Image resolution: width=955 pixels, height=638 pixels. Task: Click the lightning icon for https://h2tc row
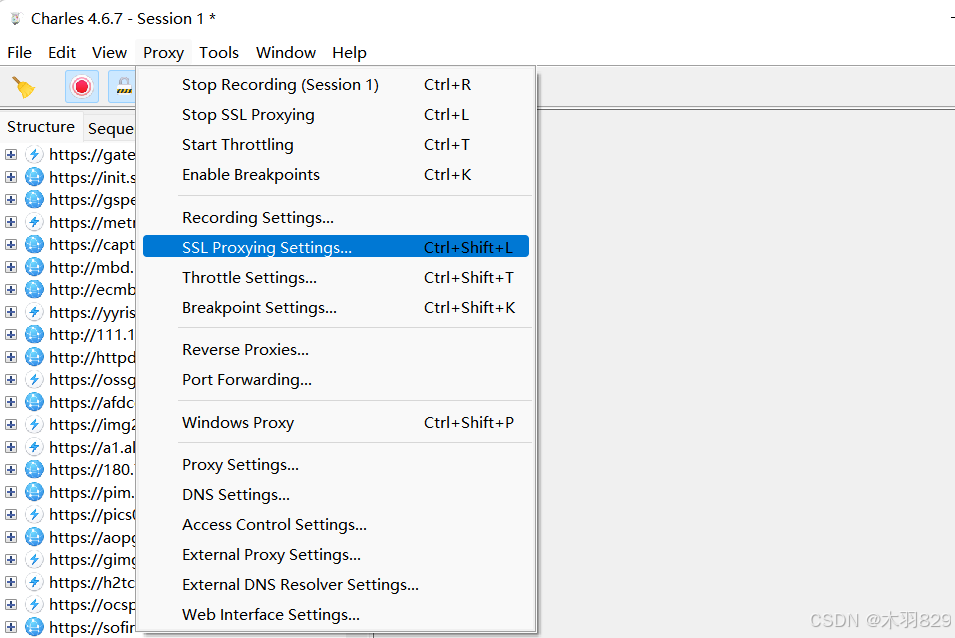pos(35,582)
